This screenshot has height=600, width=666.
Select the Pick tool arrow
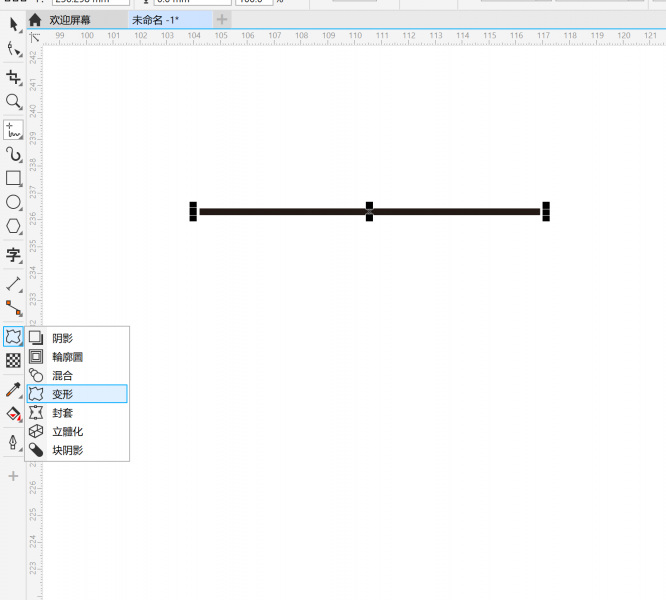click(14, 24)
